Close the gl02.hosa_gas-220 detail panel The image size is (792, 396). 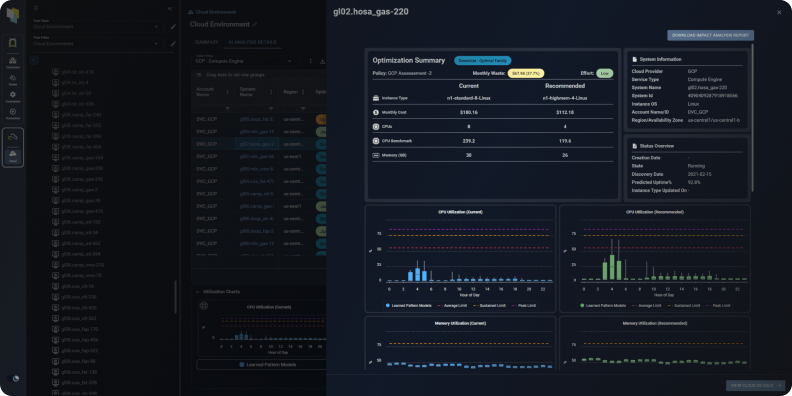pyautogui.click(x=779, y=12)
